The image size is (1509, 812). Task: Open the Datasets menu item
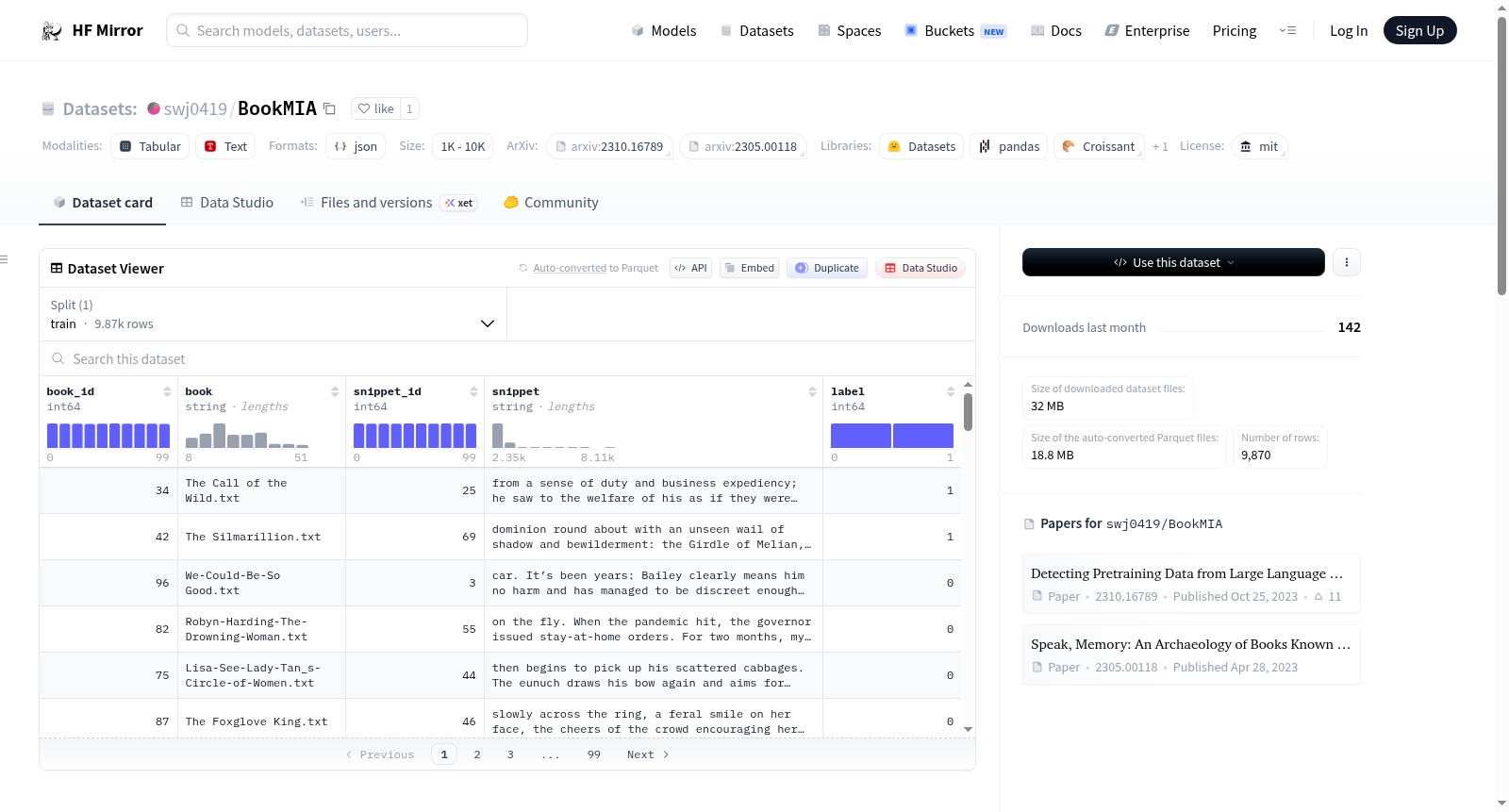click(757, 31)
